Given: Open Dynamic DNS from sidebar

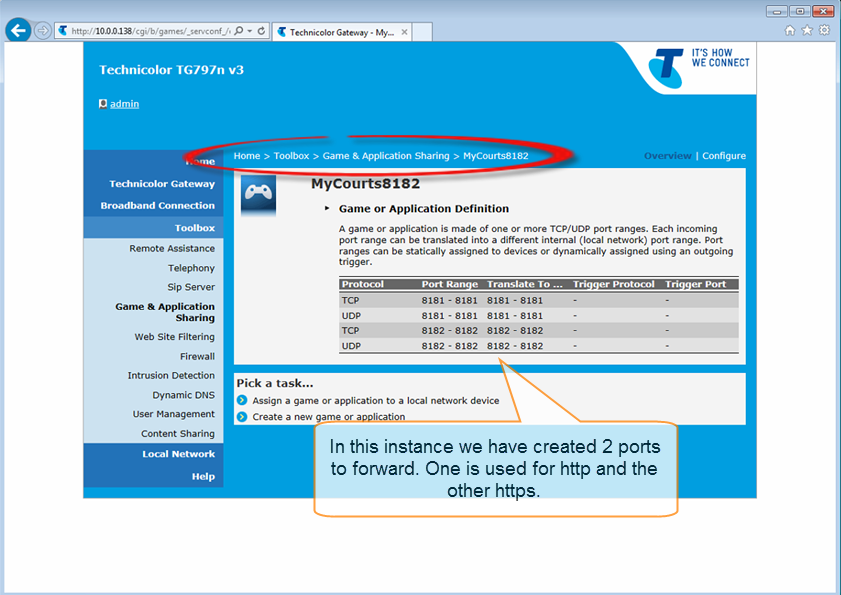Looking at the screenshot, I should tap(183, 395).
